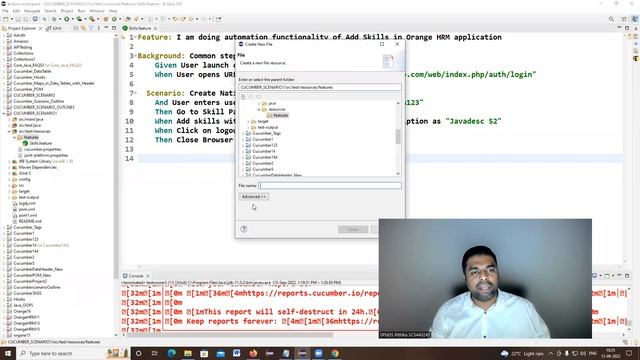Click the filter funnel icon in Project Explorer
This screenshot has height=360, width=640.
click(91, 28)
